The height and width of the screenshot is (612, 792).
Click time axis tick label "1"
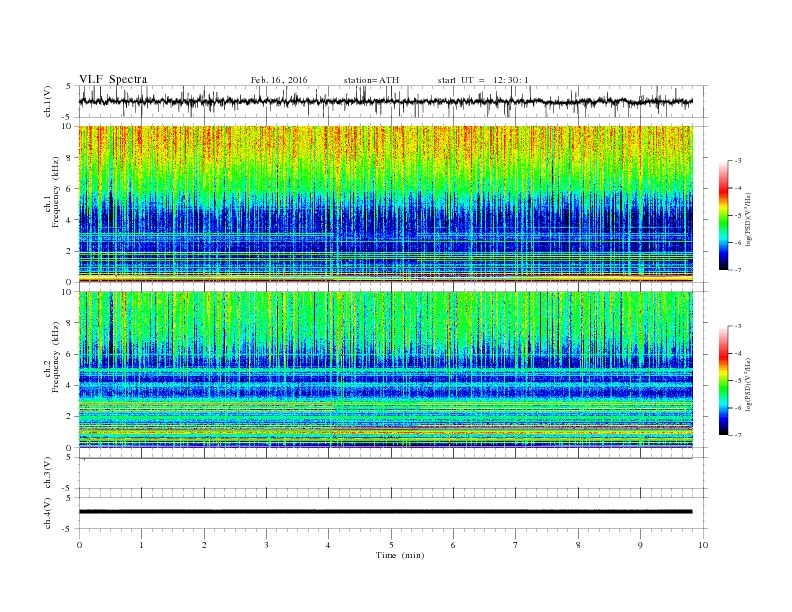tap(141, 545)
